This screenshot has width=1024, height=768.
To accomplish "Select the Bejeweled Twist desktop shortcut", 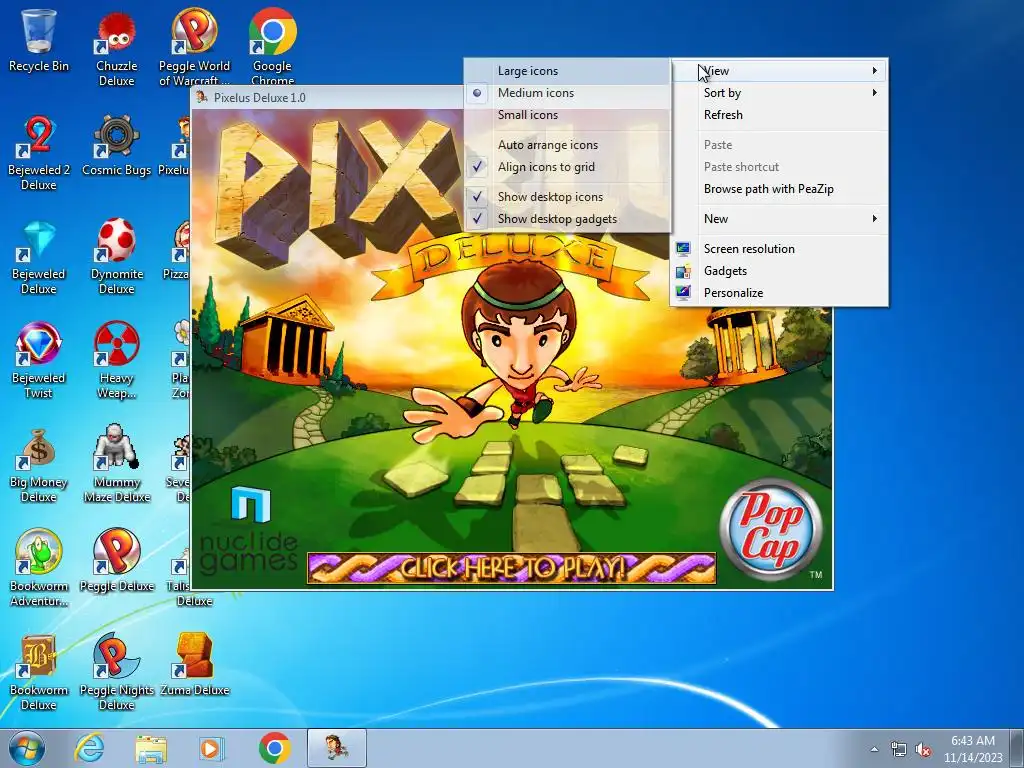I will click(39, 360).
